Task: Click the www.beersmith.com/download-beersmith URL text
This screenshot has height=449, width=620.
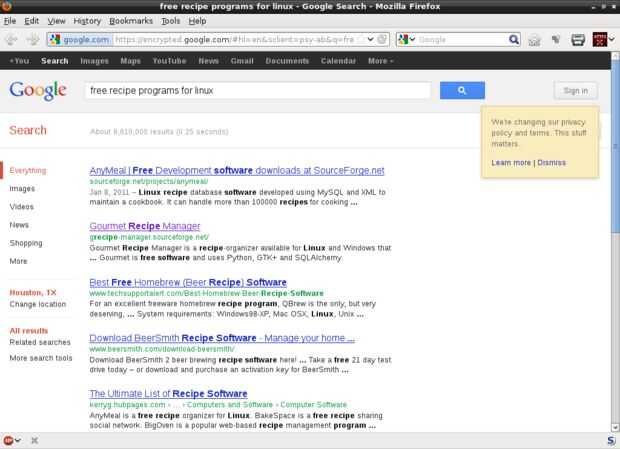Action: [162, 349]
